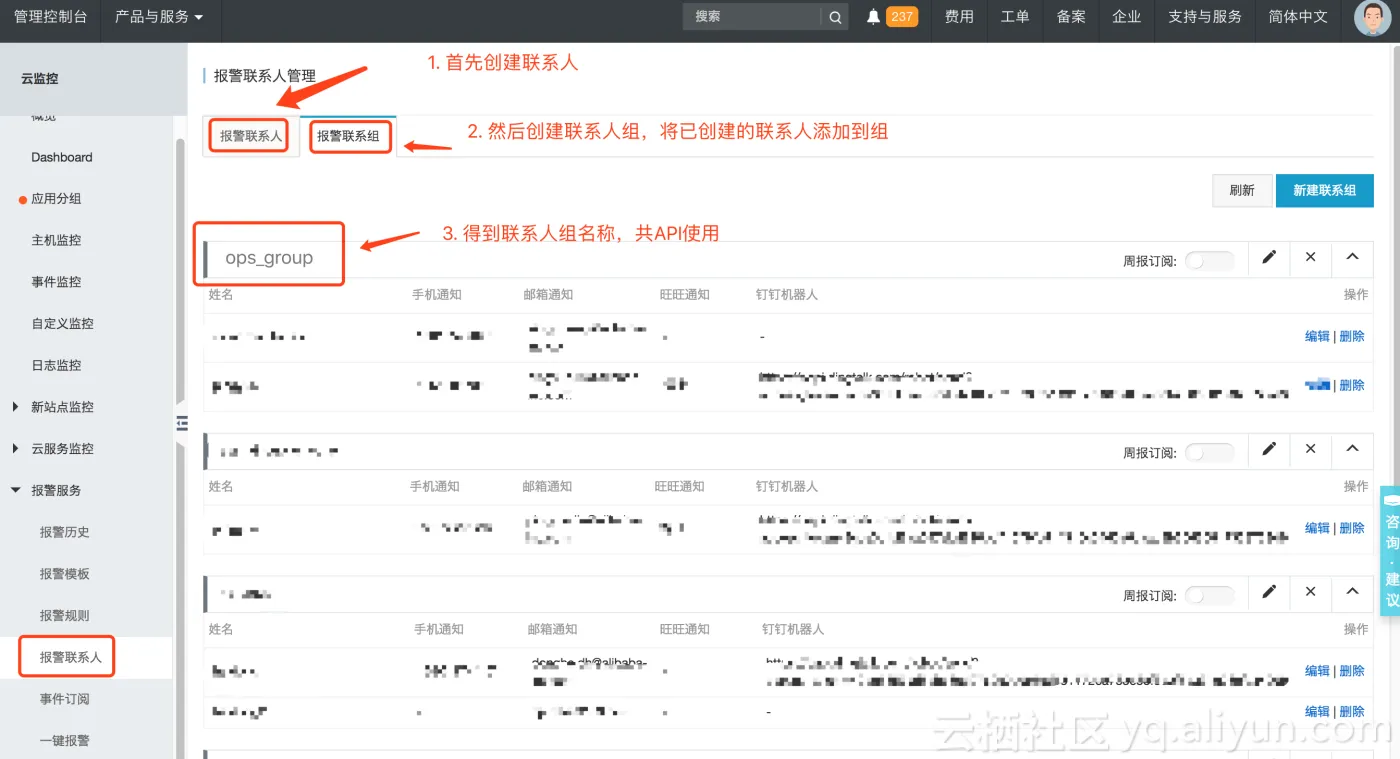Click pencil icon of second contact group
The height and width of the screenshot is (759, 1400).
(1269, 449)
